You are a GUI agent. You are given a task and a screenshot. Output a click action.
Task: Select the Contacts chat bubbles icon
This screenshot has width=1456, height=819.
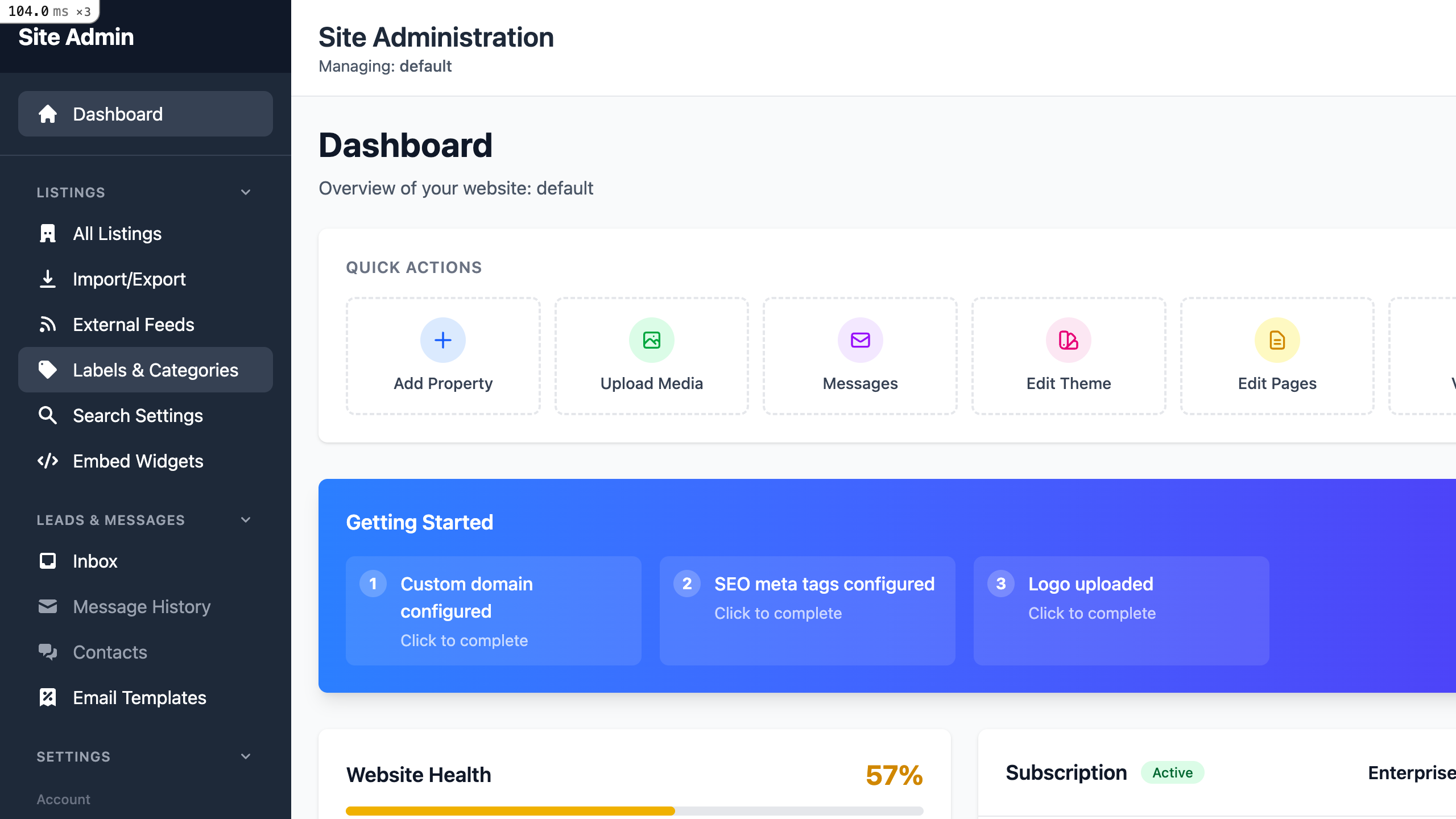point(48,652)
